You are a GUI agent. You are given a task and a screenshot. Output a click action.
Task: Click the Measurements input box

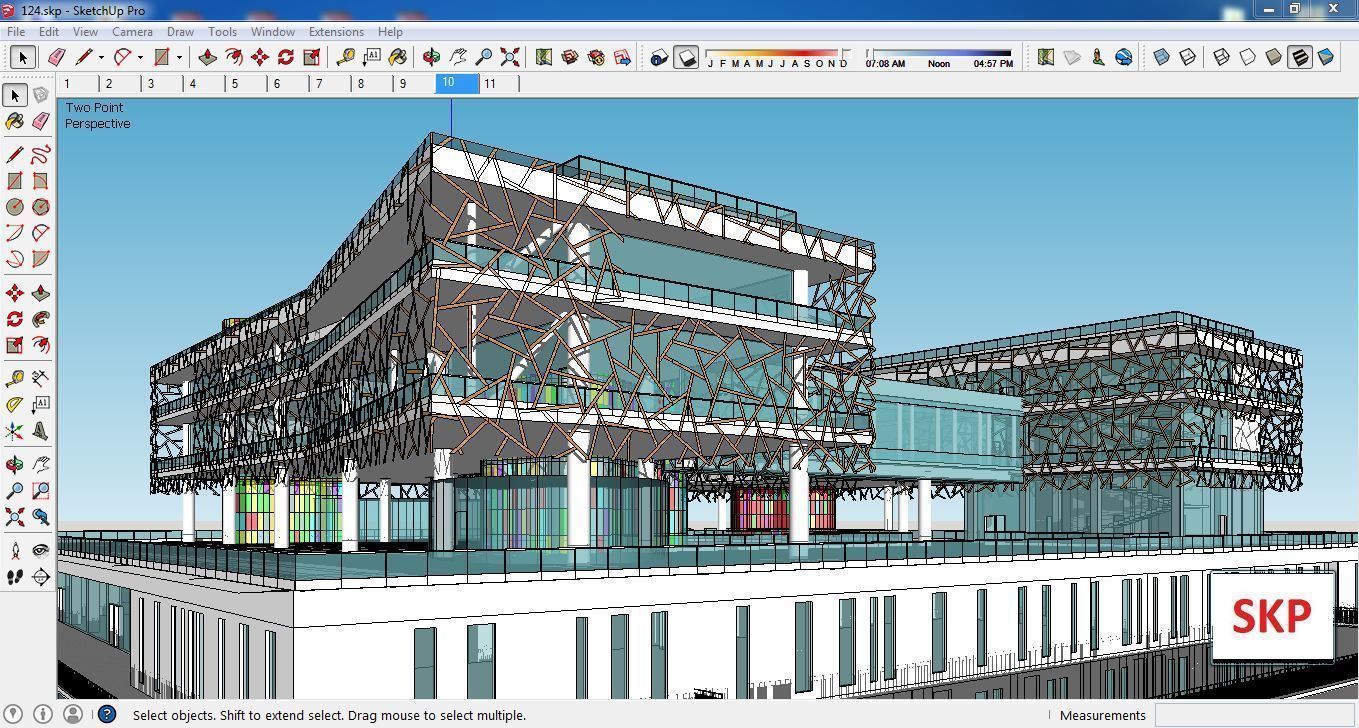coord(1254,715)
